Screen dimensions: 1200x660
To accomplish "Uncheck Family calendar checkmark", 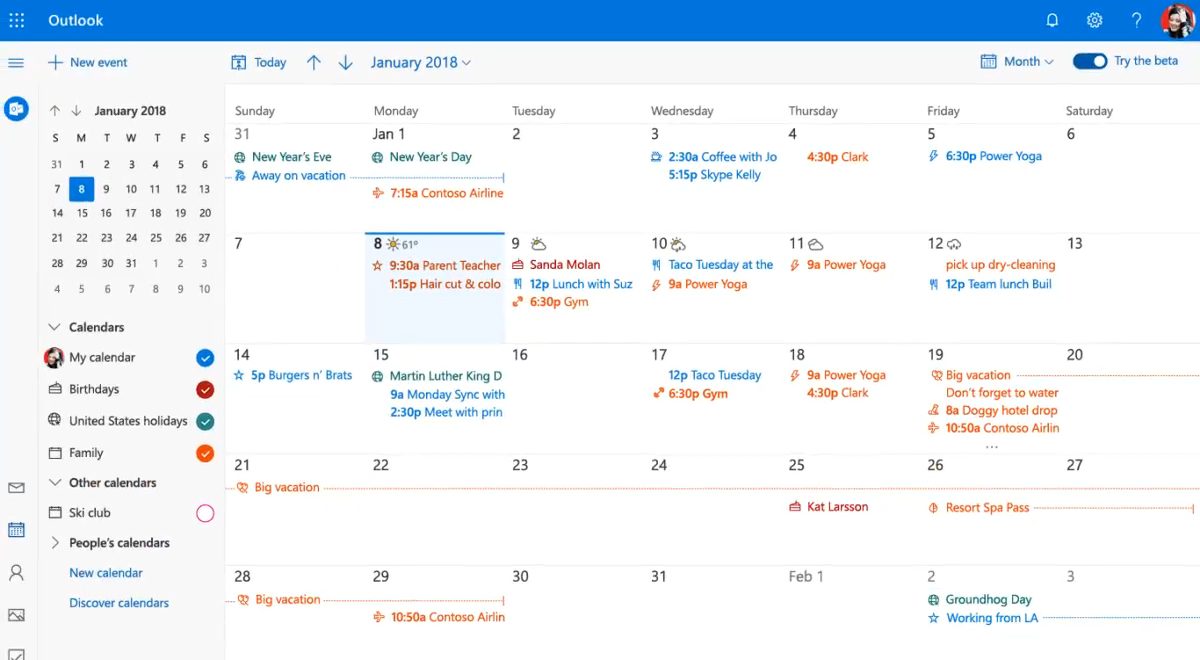I will click(205, 454).
